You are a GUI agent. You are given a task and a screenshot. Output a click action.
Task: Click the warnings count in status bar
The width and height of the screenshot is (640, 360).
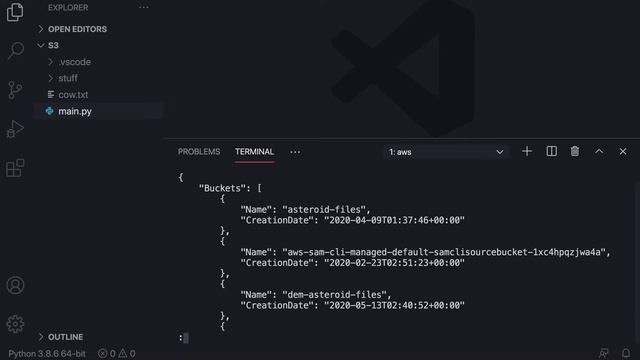coord(127,353)
